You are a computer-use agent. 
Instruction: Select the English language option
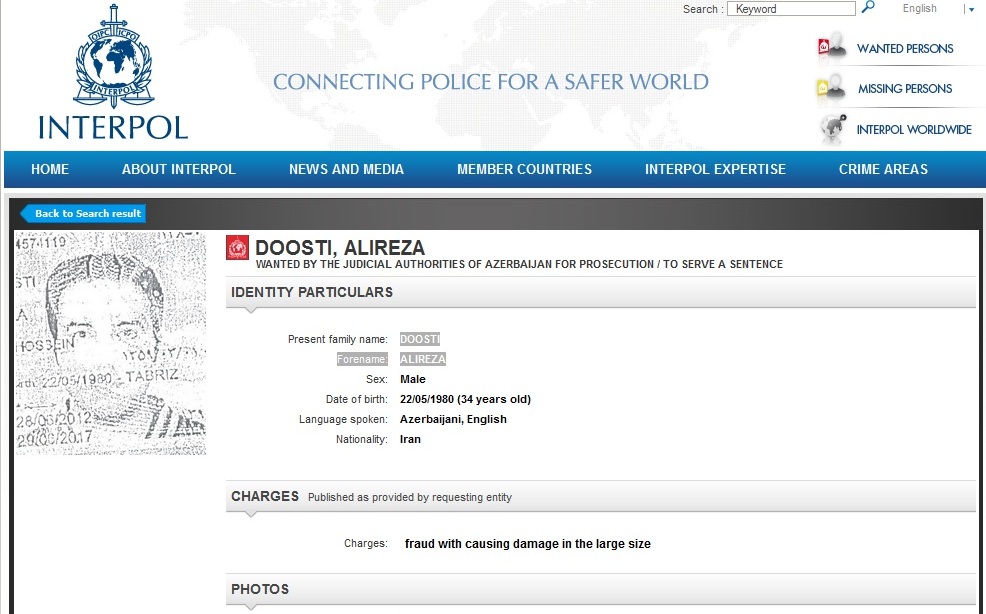919,8
